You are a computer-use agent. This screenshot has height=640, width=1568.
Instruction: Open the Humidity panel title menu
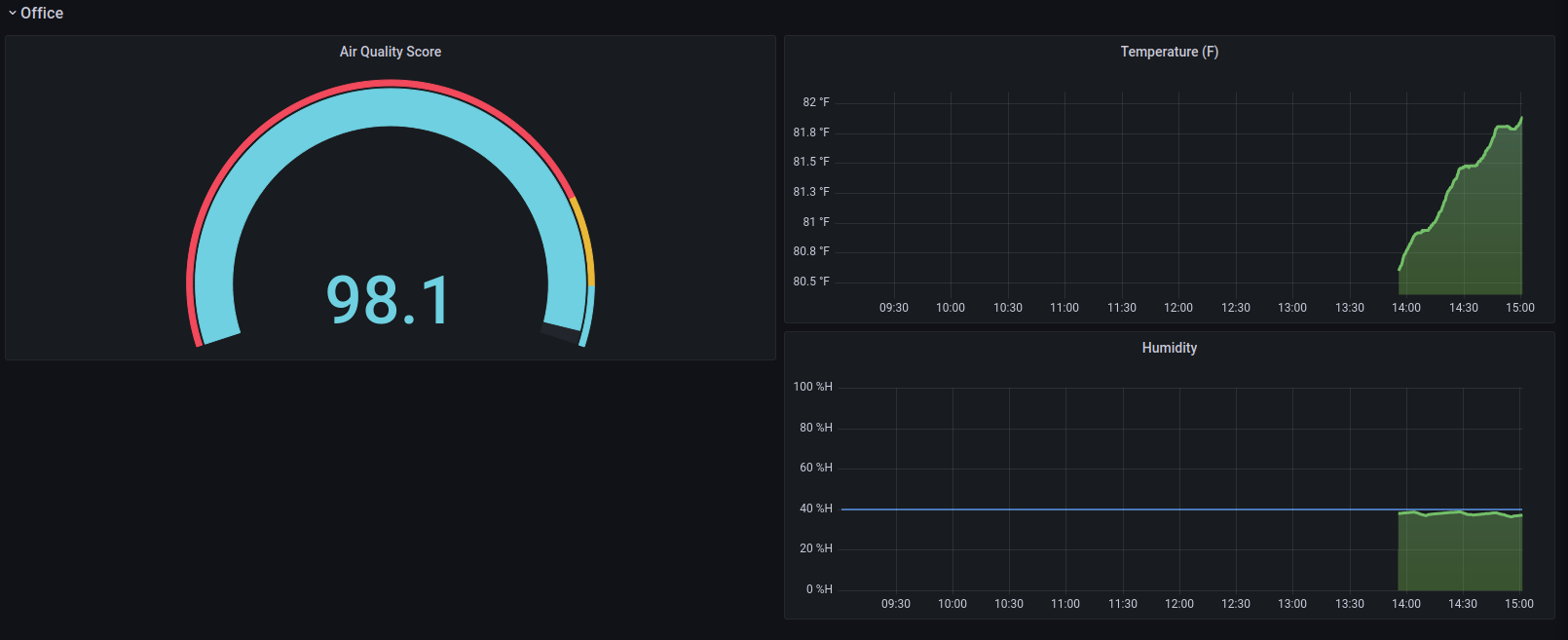[1169, 348]
